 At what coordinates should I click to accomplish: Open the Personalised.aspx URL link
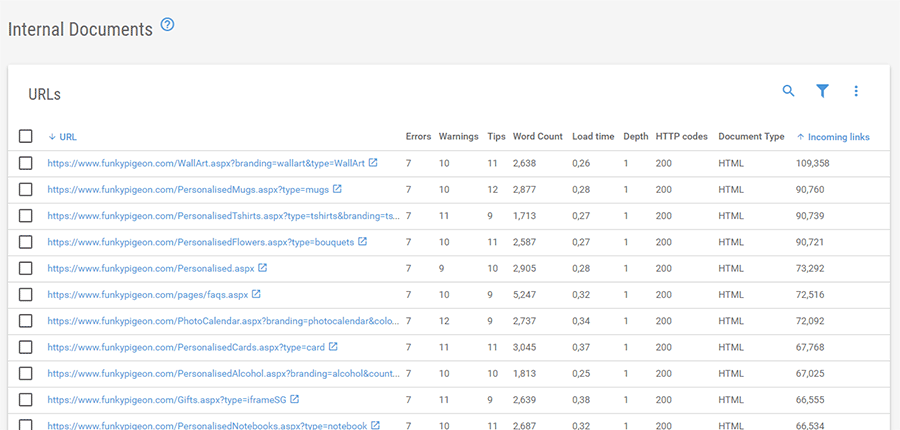pyautogui.click(x=151, y=268)
